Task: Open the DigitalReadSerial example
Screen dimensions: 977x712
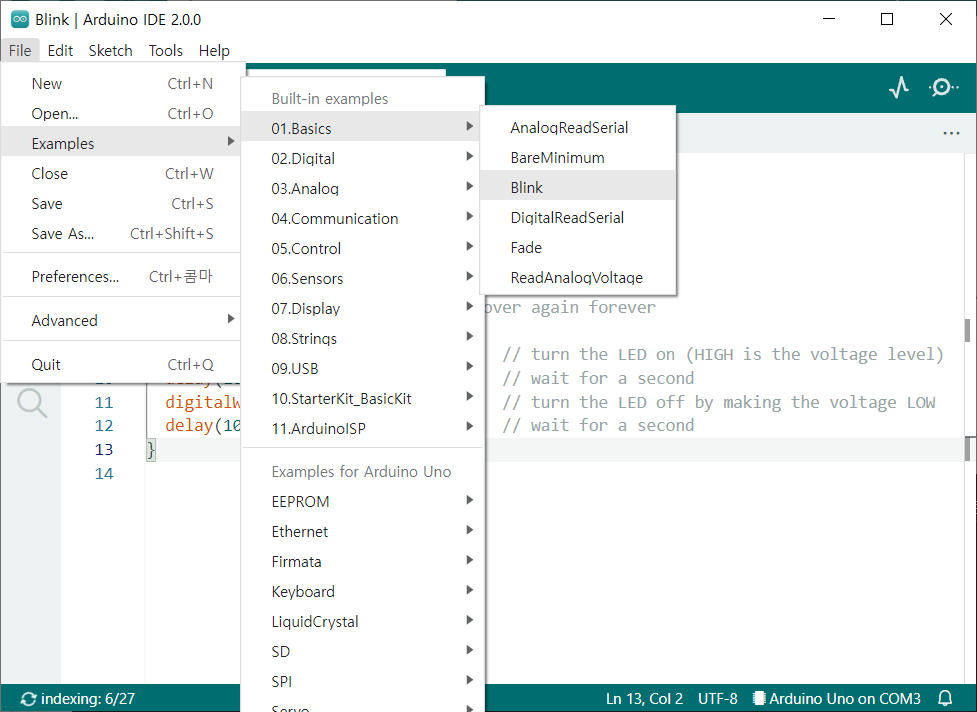Action: (x=578, y=217)
